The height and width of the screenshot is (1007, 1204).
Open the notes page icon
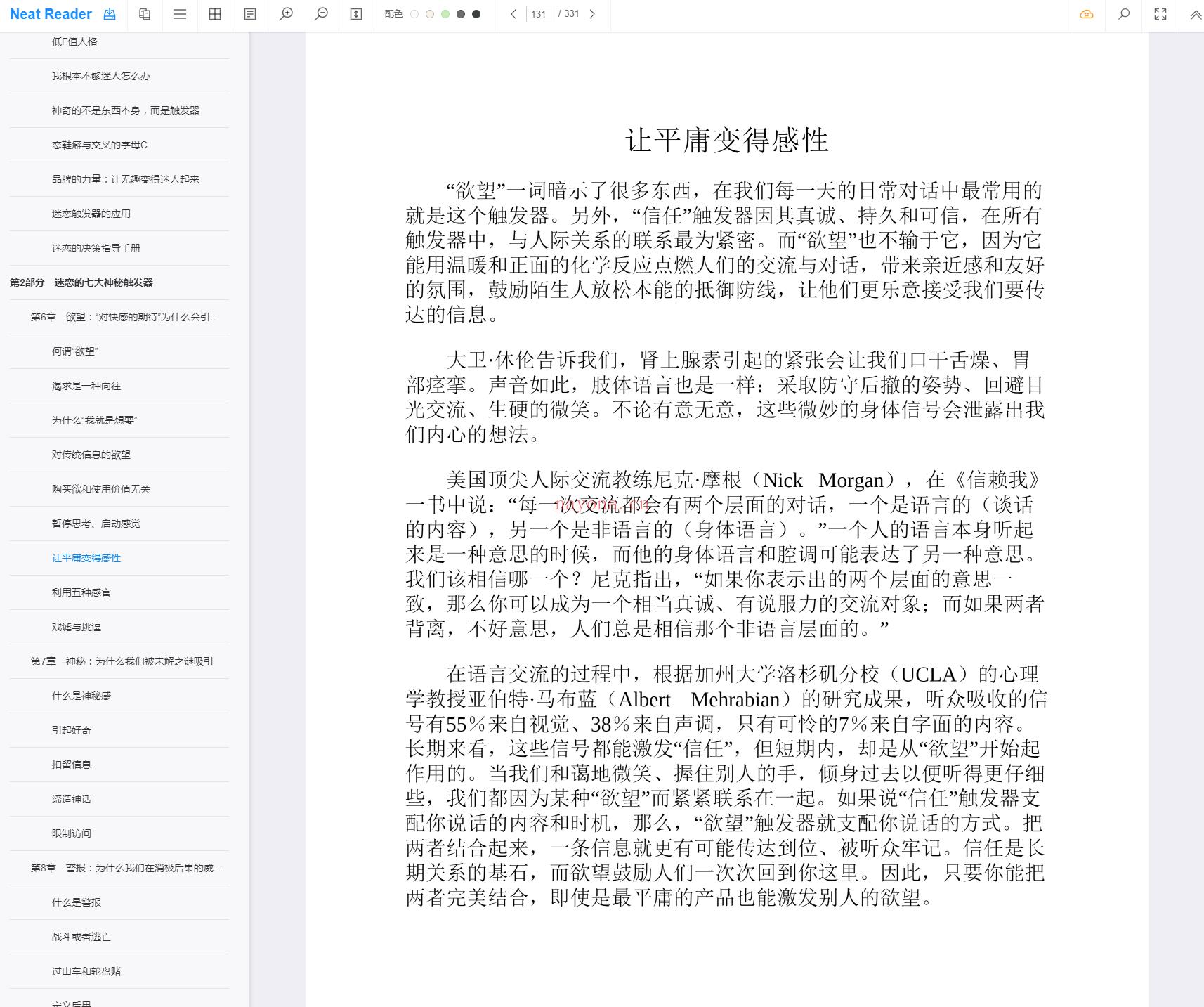(x=250, y=14)
